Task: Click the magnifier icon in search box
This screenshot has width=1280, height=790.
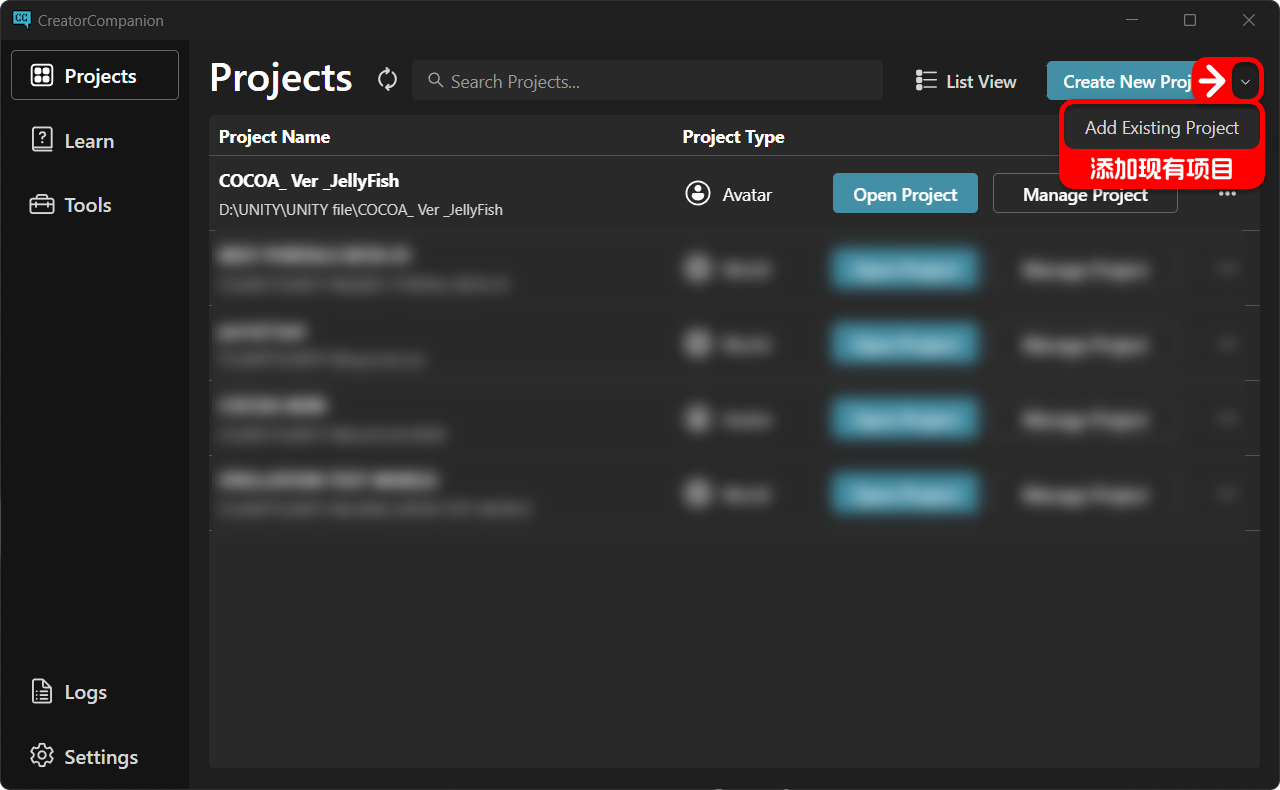Action: [x=436, y=80]
